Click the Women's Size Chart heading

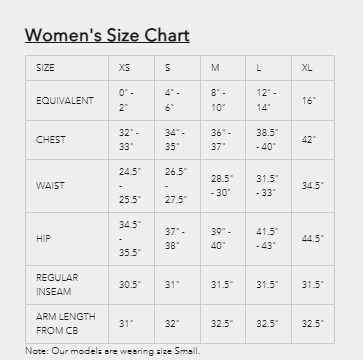107,35
